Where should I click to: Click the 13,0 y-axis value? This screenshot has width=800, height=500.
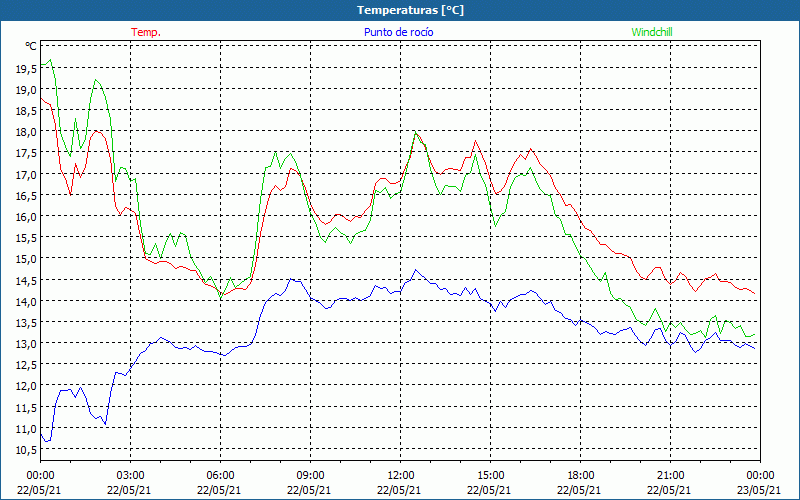tap(26, 344)
